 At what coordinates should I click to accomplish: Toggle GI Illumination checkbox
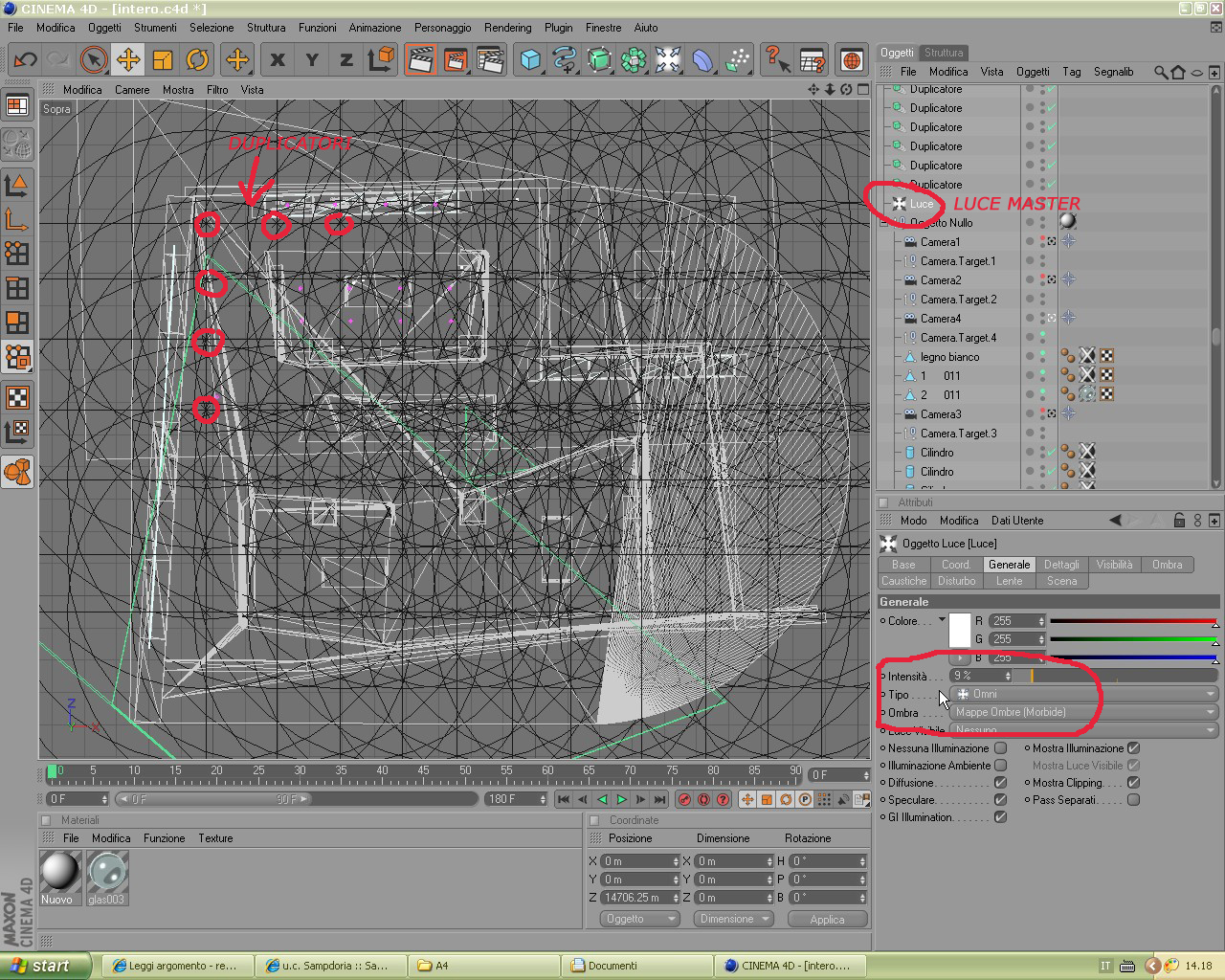click(1000, 817)
